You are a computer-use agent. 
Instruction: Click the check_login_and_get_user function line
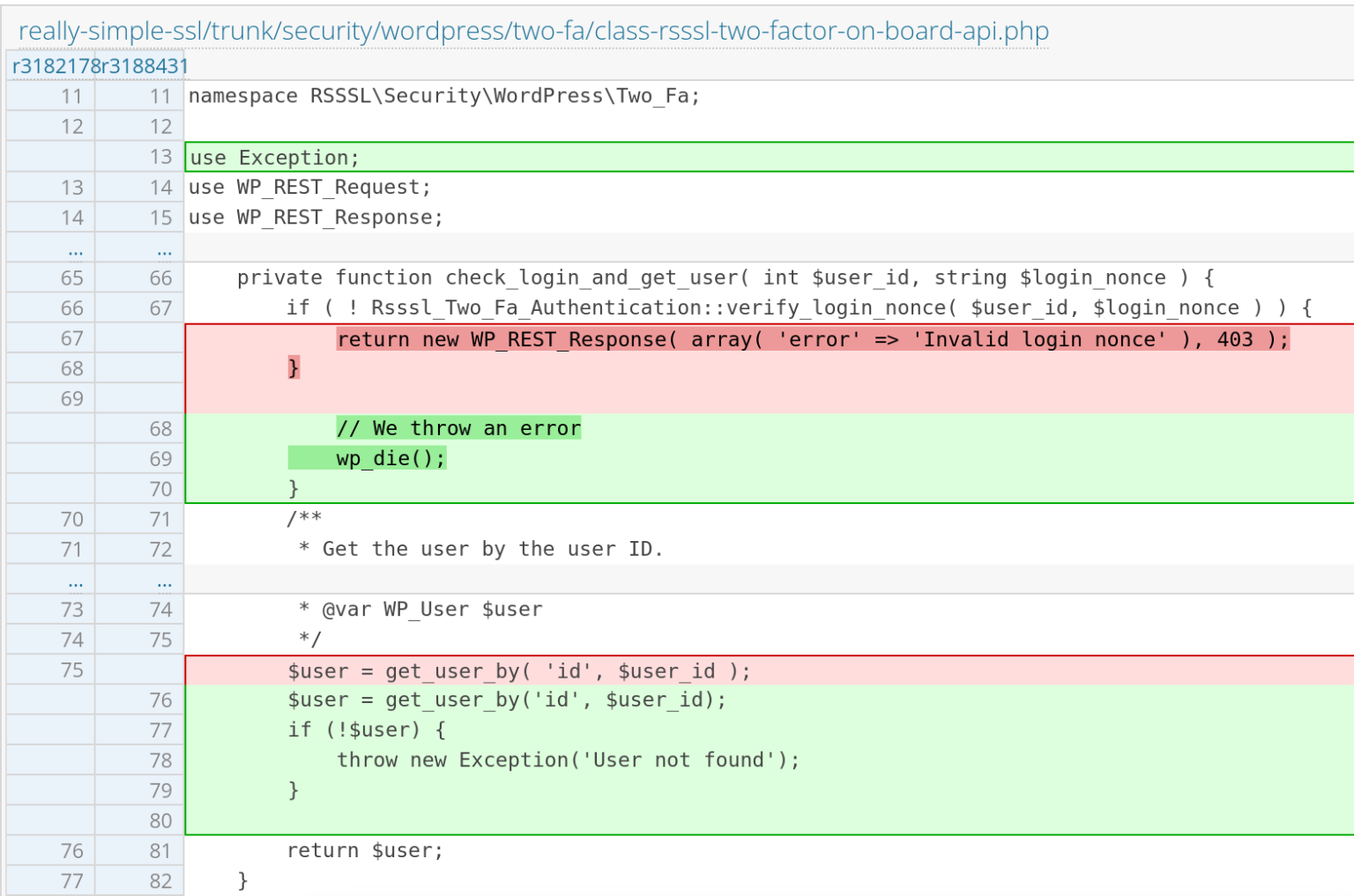[723, 278]
